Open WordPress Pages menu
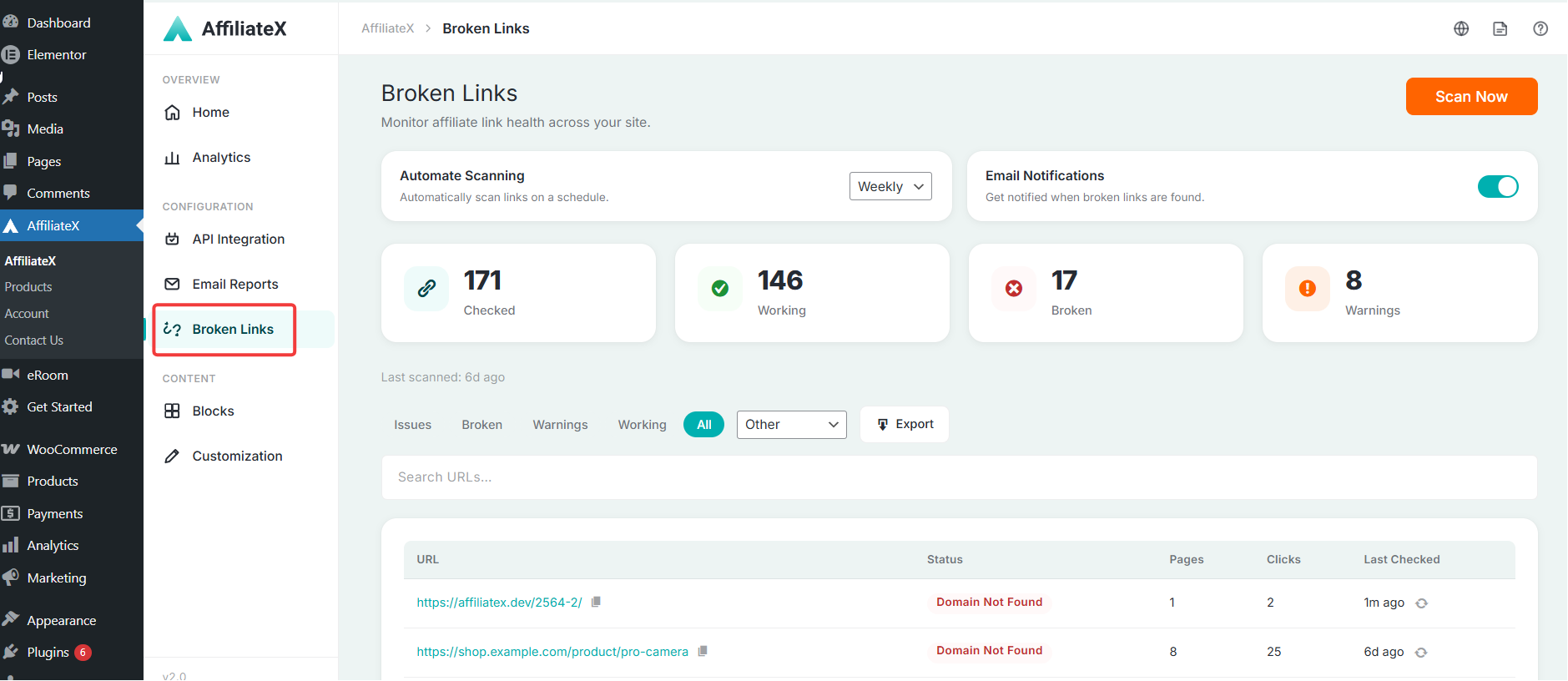The height and width of the screenshot is (681, 1568). click(x=44, y=162)
